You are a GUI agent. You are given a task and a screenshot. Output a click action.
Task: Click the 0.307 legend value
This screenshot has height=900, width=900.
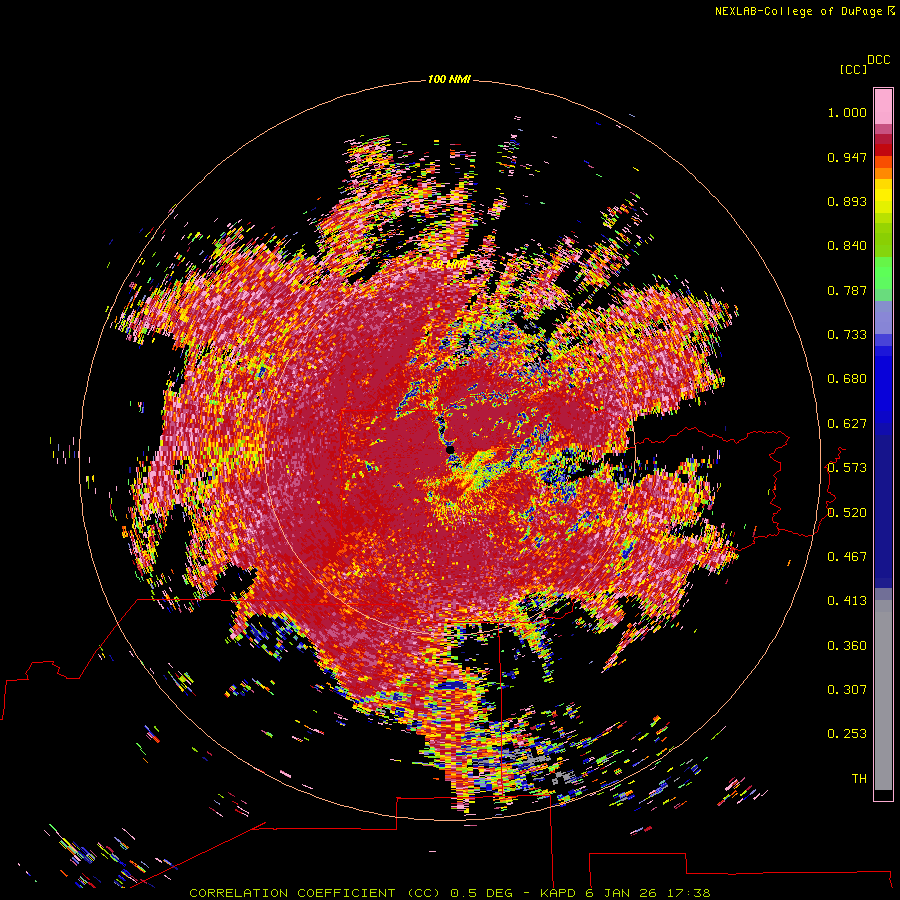pos(847,690)
